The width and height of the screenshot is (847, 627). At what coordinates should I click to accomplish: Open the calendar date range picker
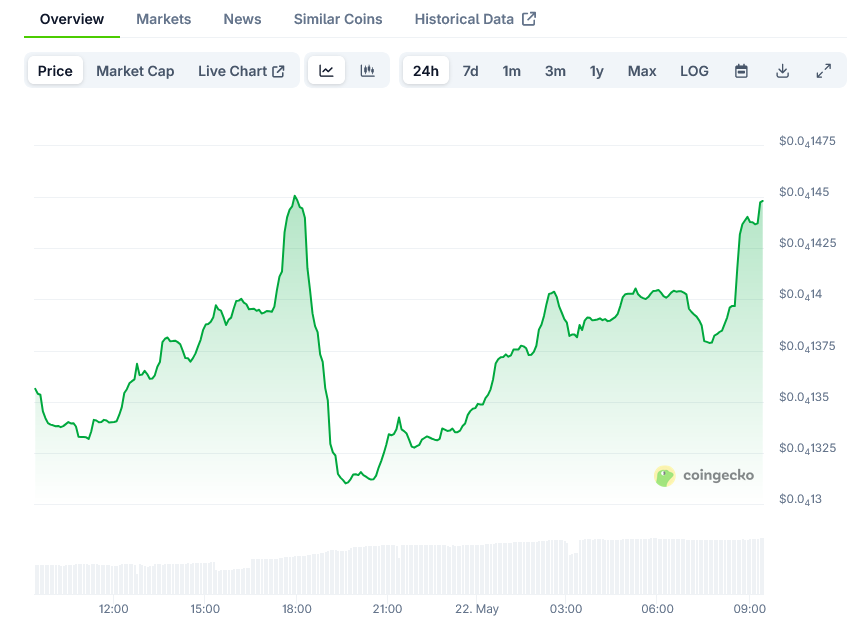click(x=741, y=71)
